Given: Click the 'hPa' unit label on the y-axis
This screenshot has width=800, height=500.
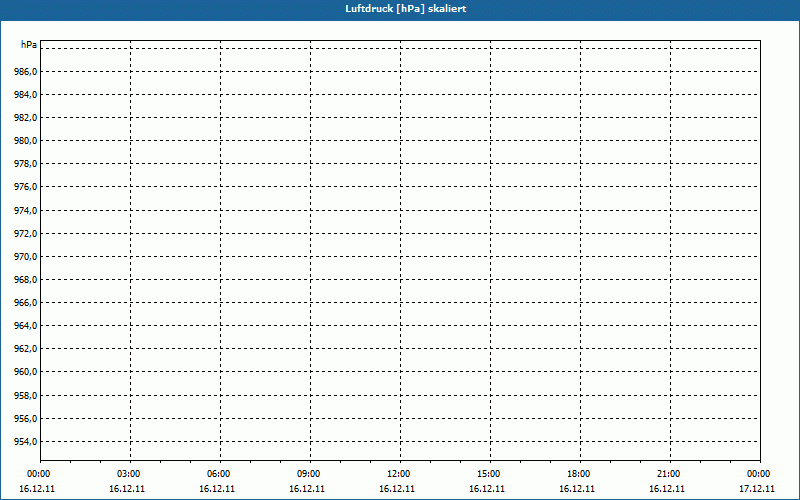Looking at the screenshot, I should tap(29, 44).
